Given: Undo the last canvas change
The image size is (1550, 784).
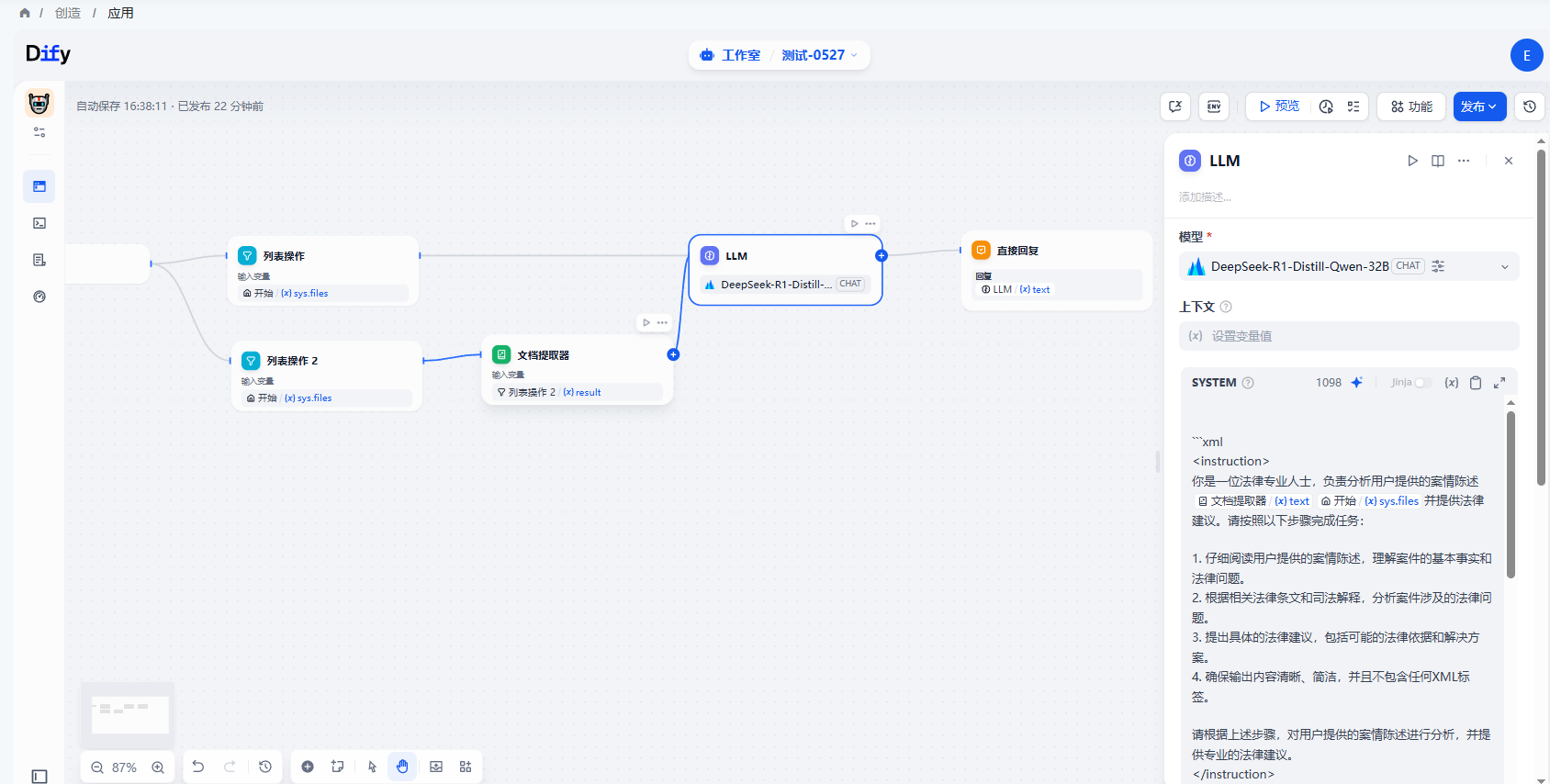Looking at the screenshot, I should point(198,767).
